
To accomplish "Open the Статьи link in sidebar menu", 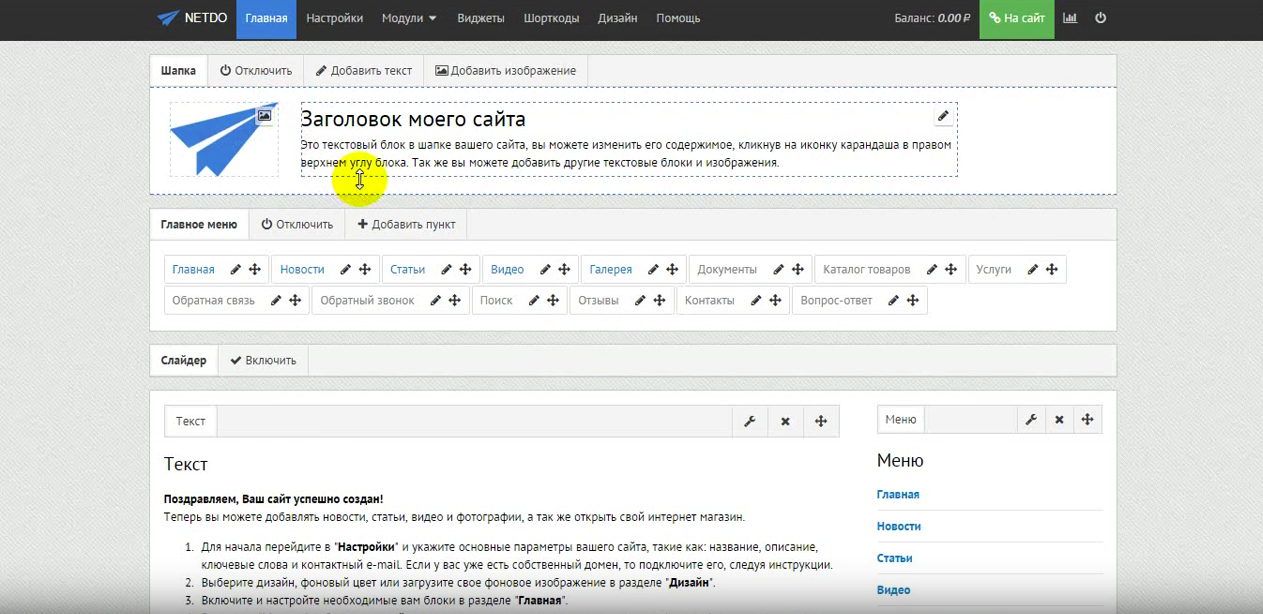I will click(x=894, y=558).
